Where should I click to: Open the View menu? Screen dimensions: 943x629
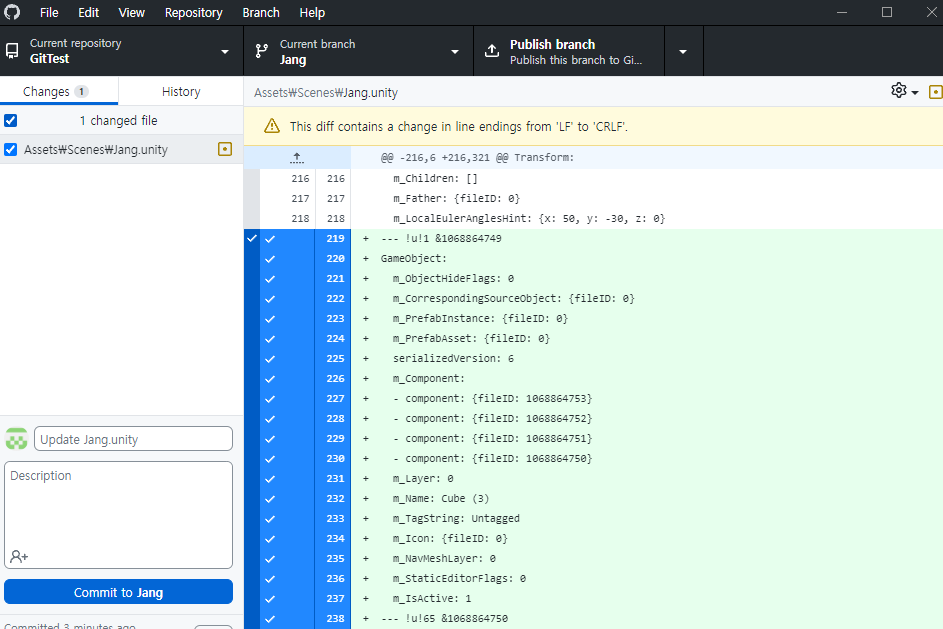tap(131, 13)
